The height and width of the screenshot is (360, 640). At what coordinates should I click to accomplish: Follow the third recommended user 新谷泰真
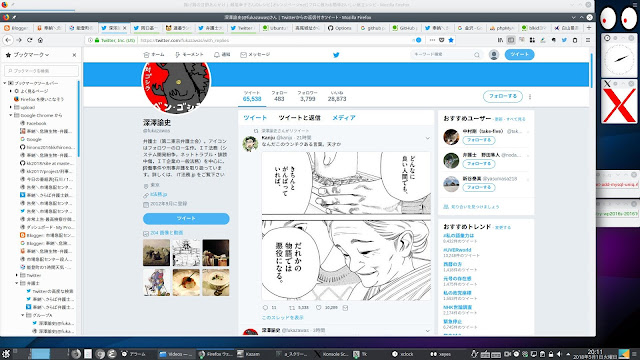coord(479,187)
